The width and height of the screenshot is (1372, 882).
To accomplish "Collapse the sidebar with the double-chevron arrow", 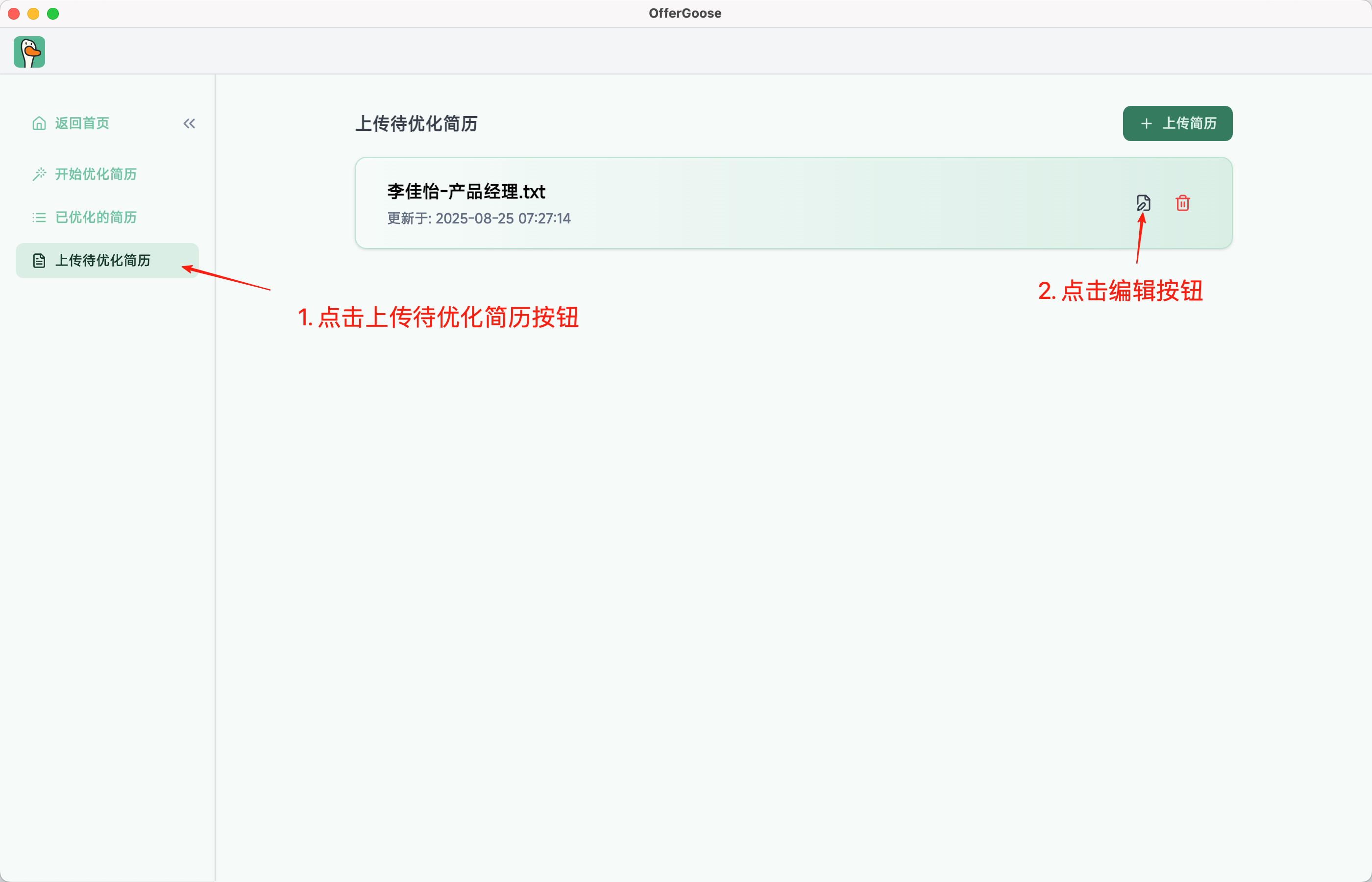I will click(189, 123).
